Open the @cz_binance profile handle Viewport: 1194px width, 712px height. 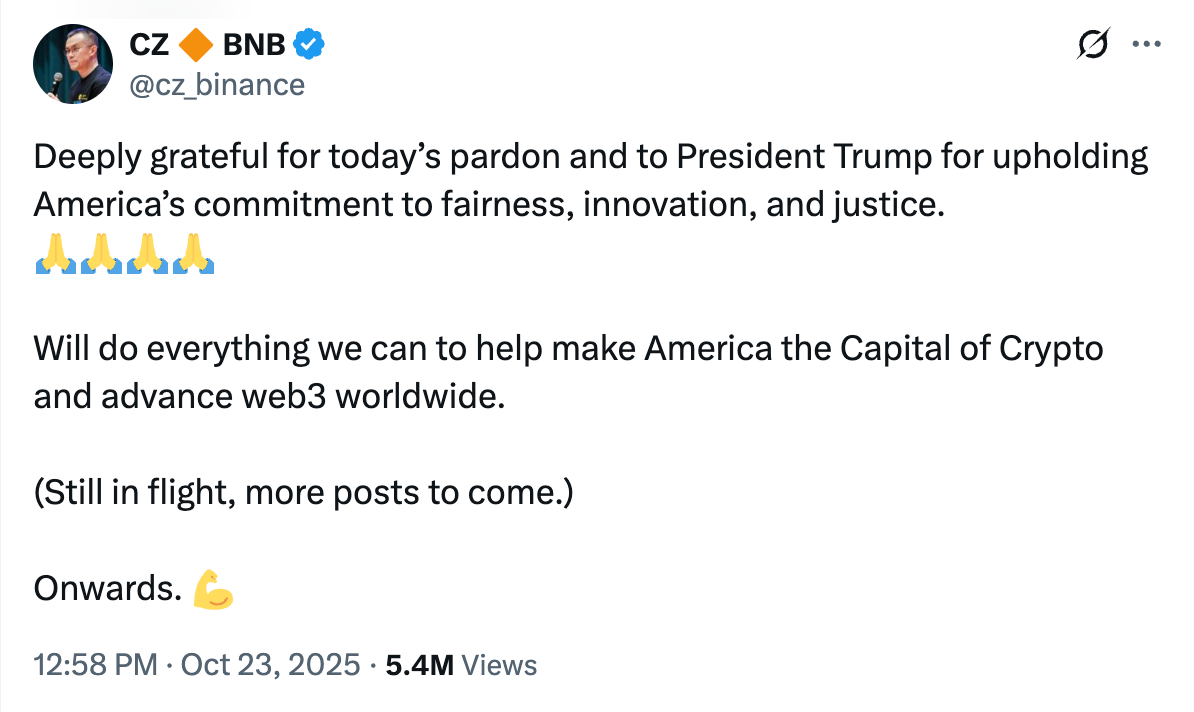[216, 84]
